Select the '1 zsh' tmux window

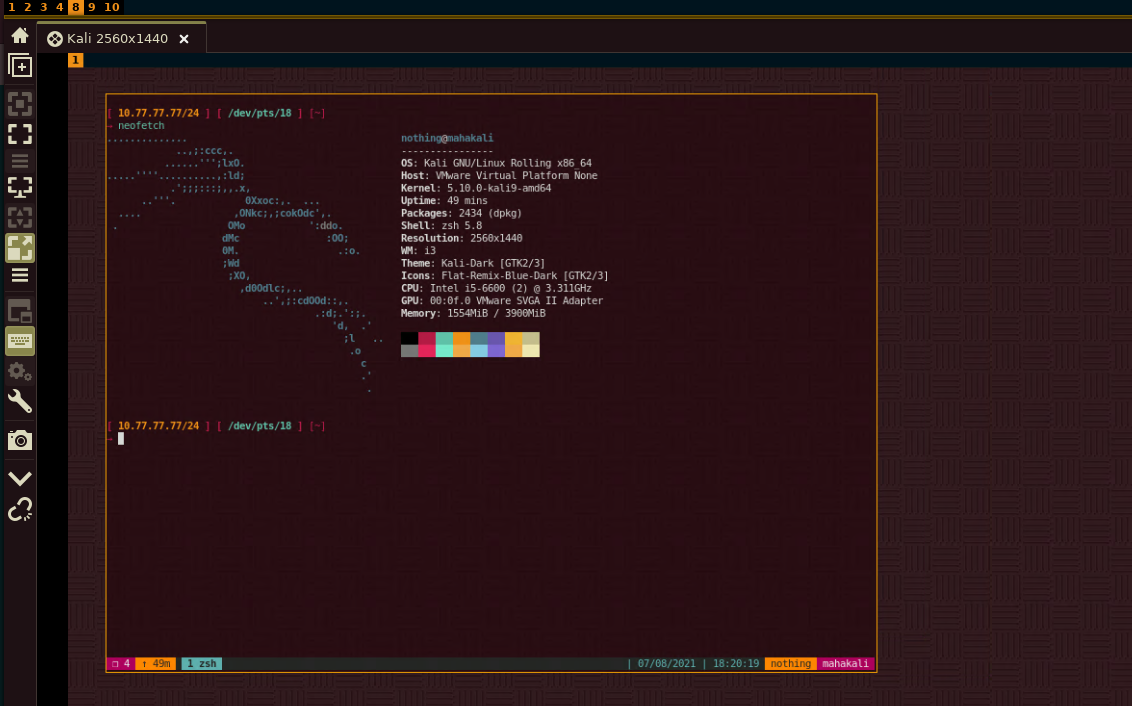[x=201, y=663]
